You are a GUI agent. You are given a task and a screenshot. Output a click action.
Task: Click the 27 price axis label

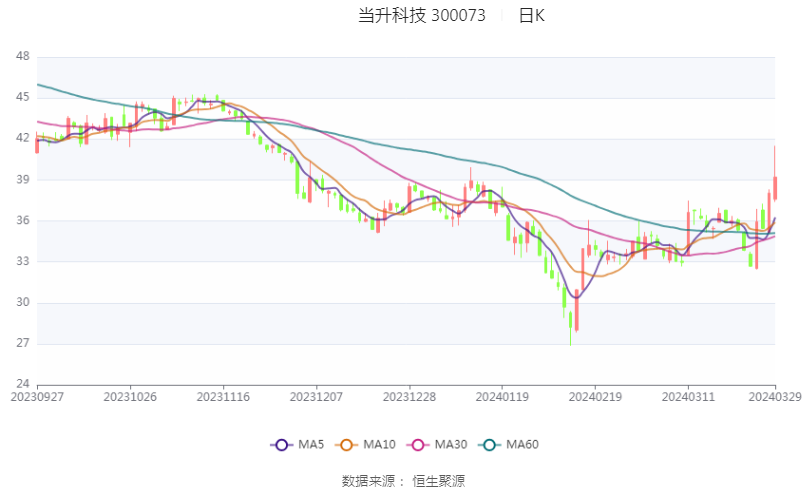pos(23,343)
